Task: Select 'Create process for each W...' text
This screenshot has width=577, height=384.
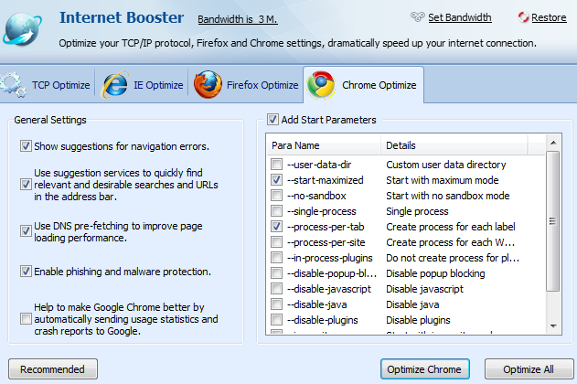Action: 450,242
